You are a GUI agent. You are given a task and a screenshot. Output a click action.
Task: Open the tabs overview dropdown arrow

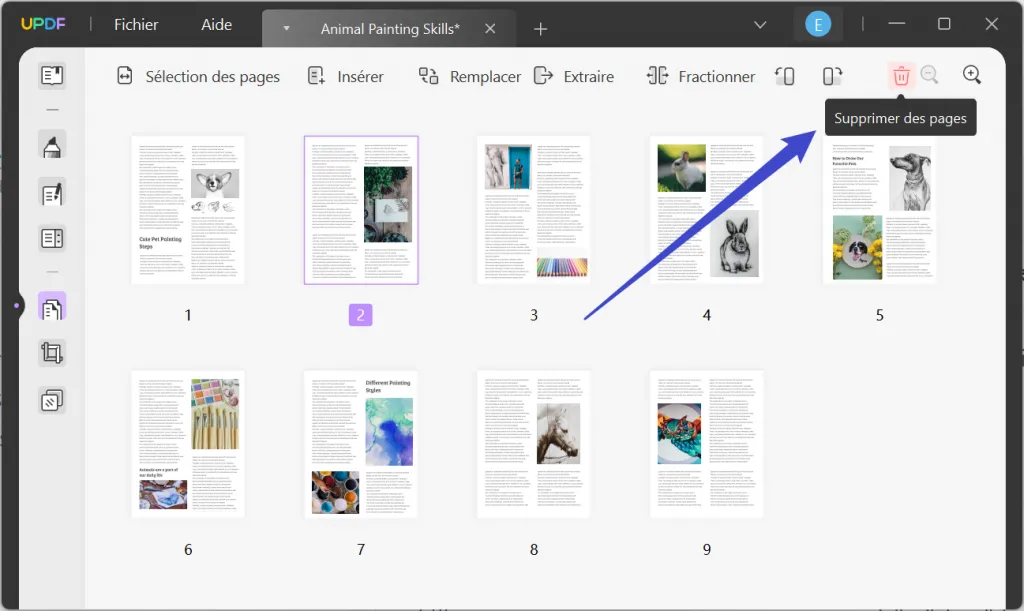[760, 24]
